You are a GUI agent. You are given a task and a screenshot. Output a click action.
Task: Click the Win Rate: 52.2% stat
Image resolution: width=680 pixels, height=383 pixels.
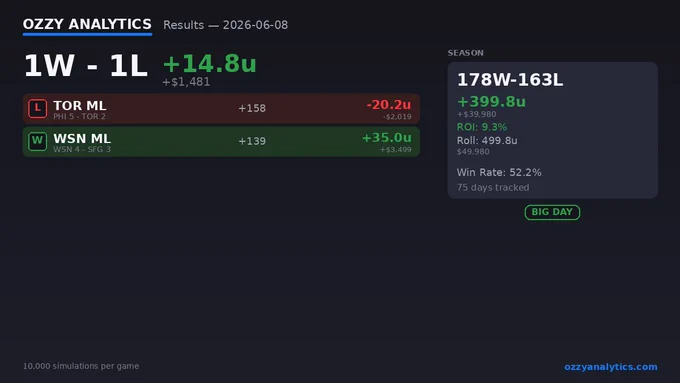(x=499, y=172)
